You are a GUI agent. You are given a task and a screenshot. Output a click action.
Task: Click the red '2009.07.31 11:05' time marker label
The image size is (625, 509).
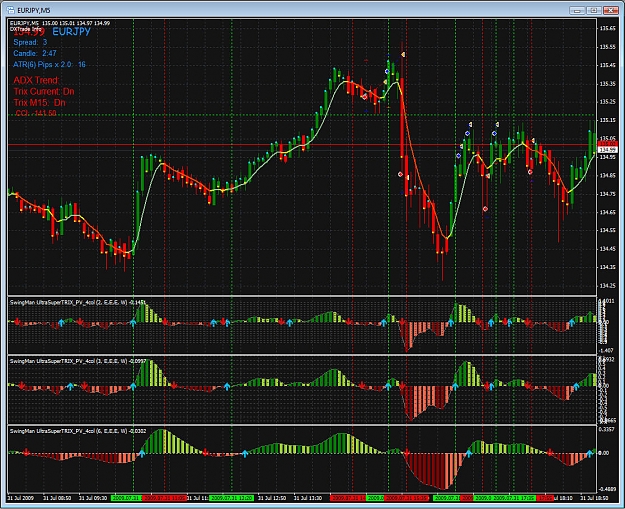(164, 498)
